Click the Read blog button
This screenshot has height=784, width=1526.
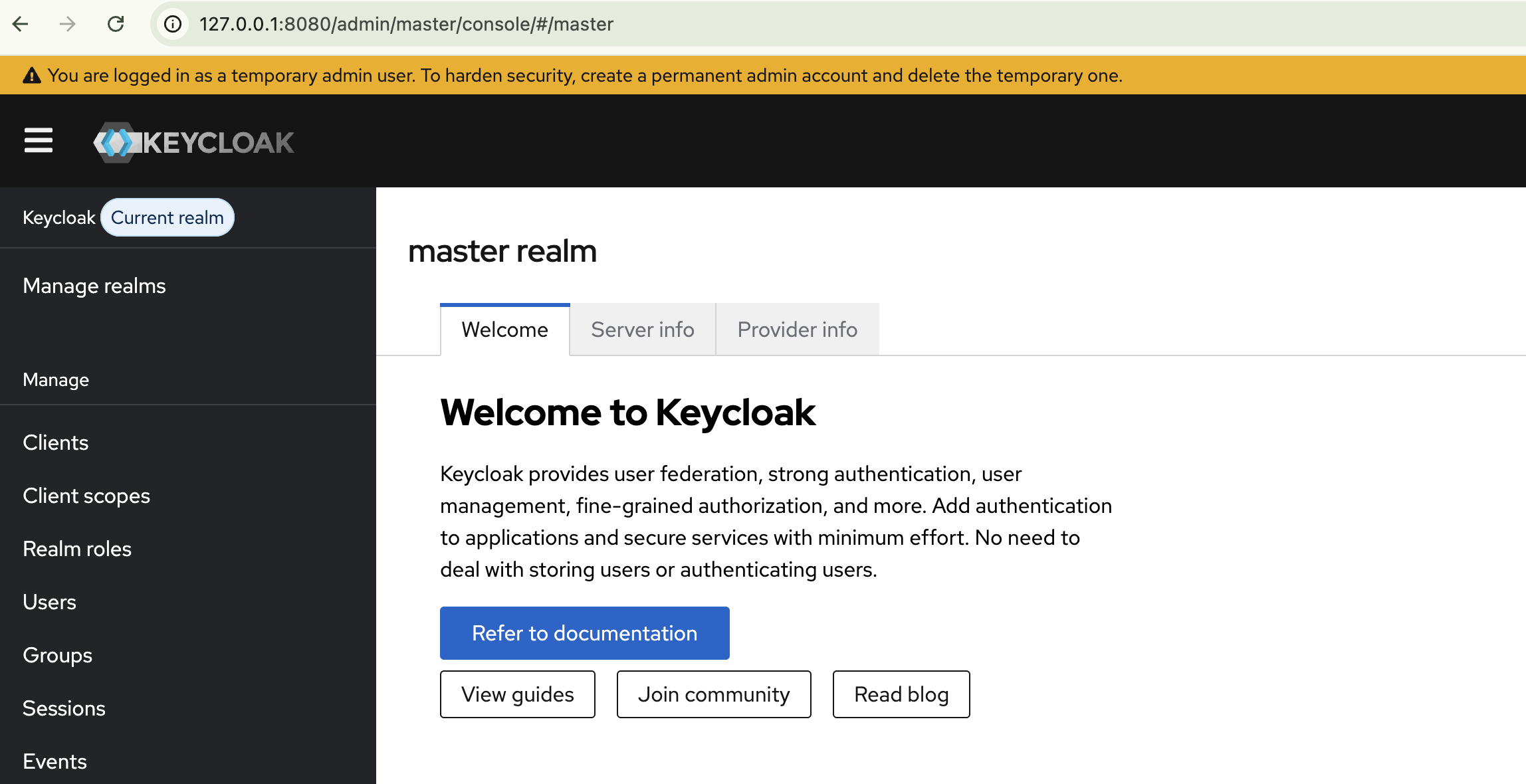901,694
